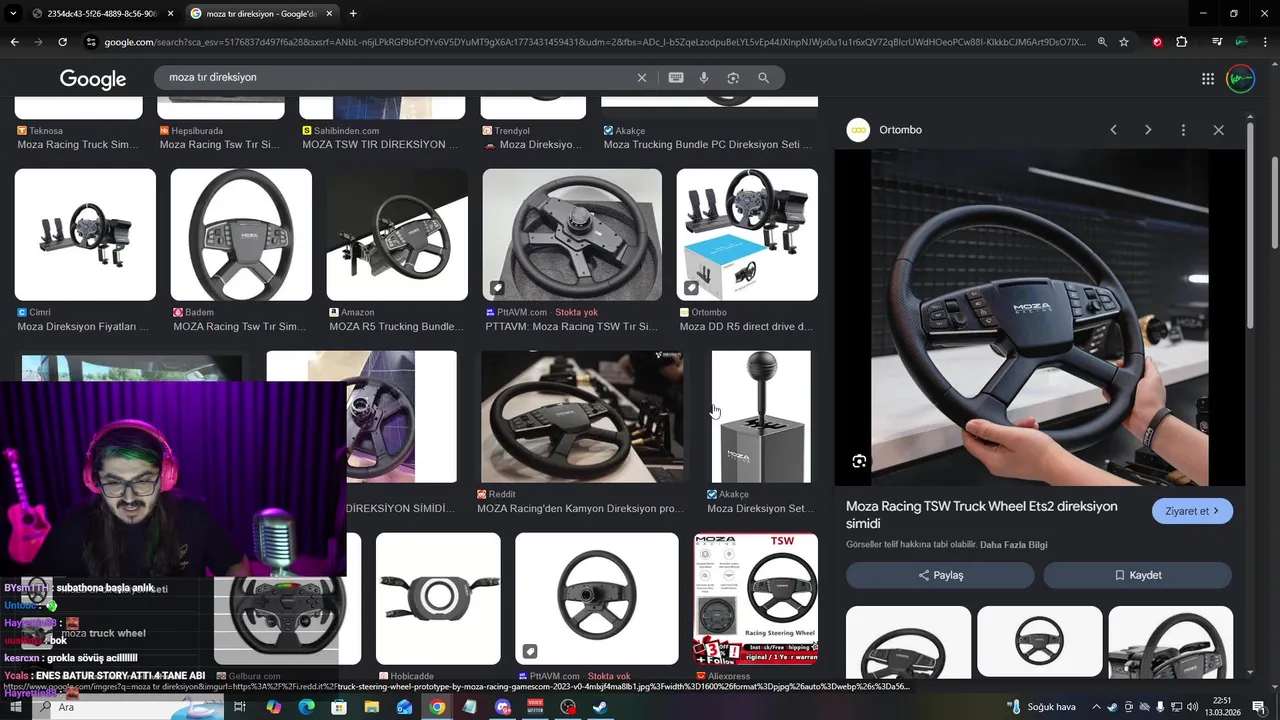Go to next image in preview panel
Screen dimensions: 1280x720
[x=1148, y=130]
